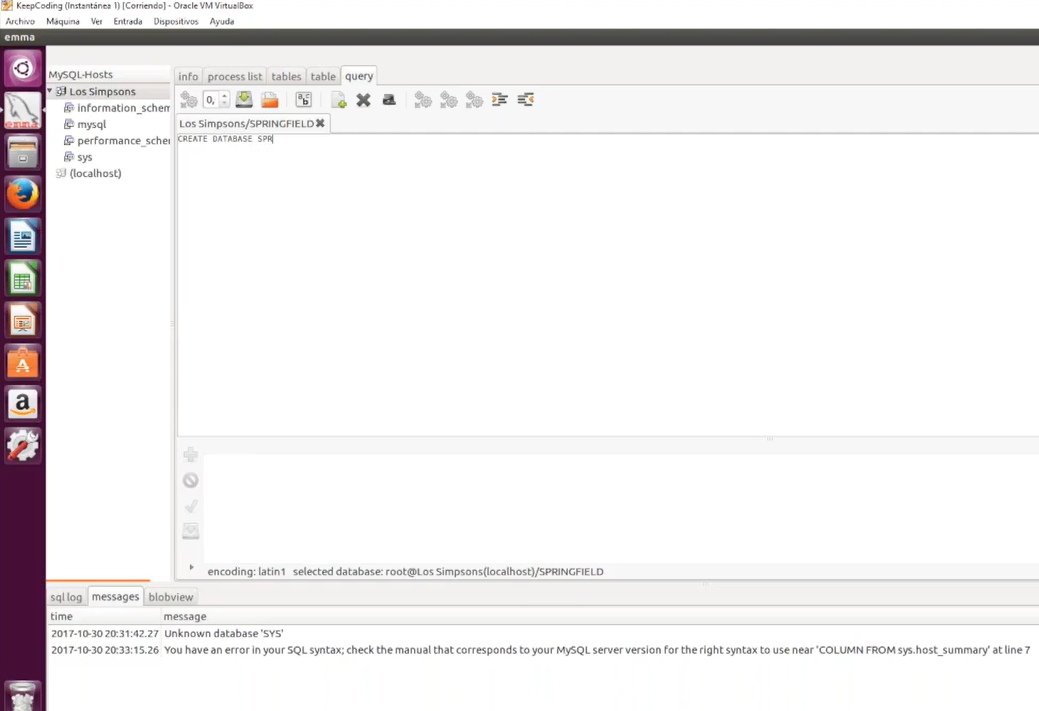
Task: Create a new query page
Action: click(339, 99)
